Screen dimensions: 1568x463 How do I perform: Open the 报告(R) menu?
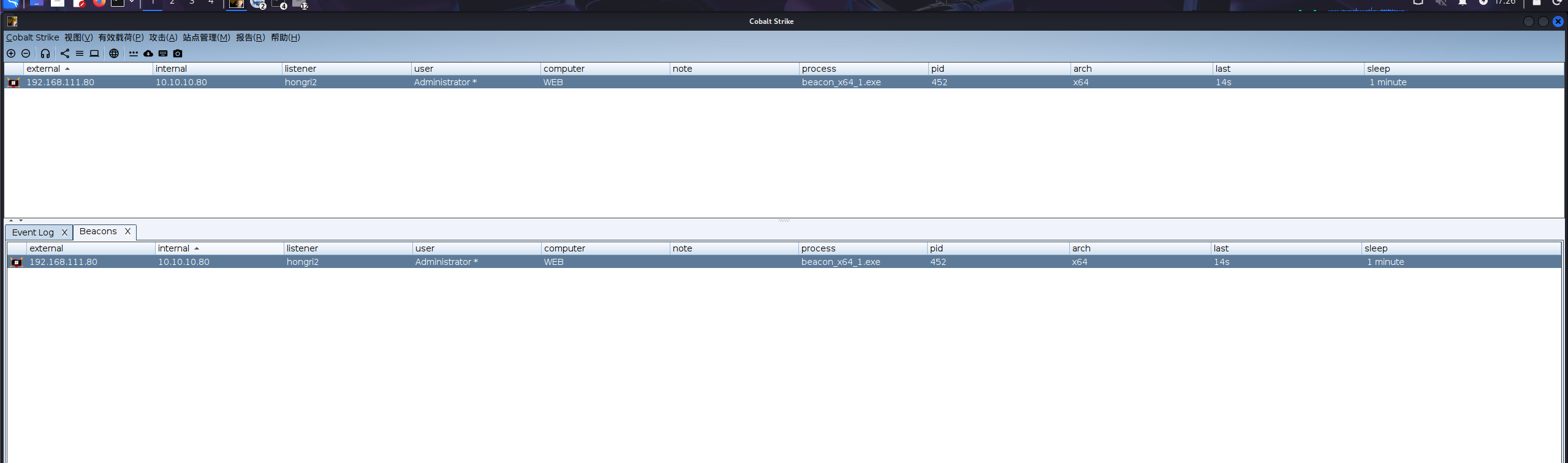coord(250,37)
